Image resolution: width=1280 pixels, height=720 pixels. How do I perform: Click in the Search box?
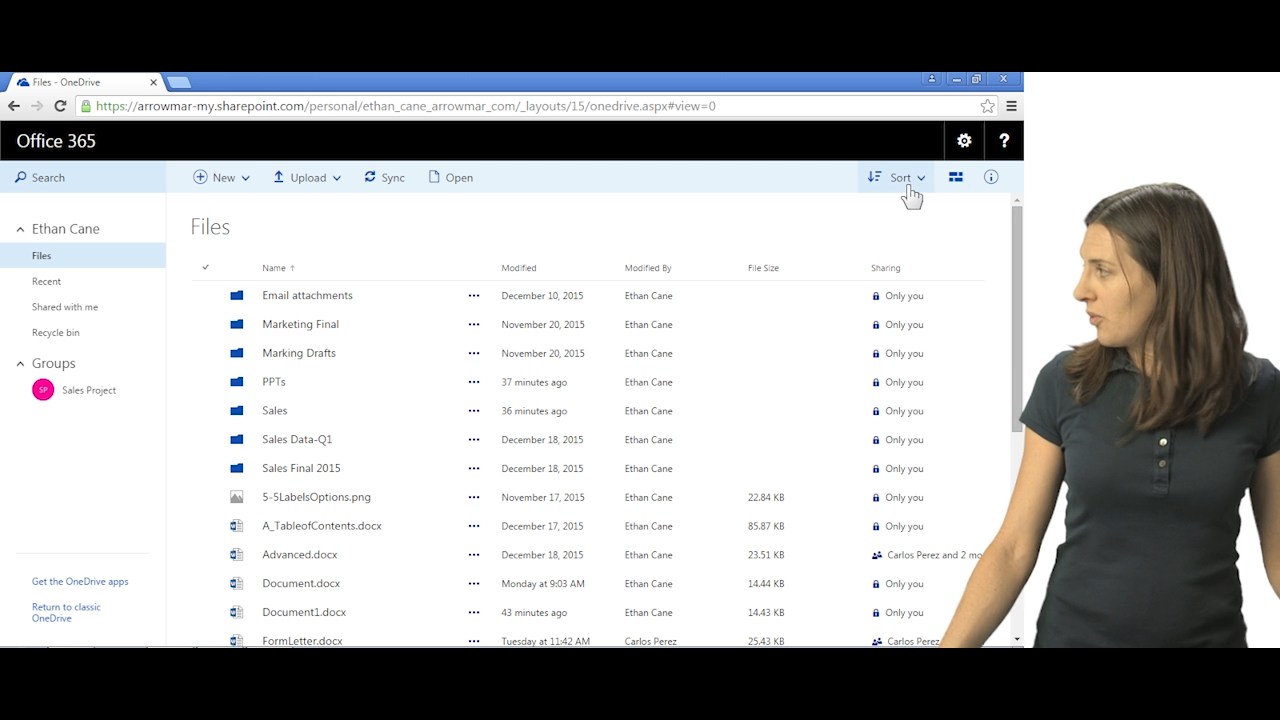[x=83, y=177]
